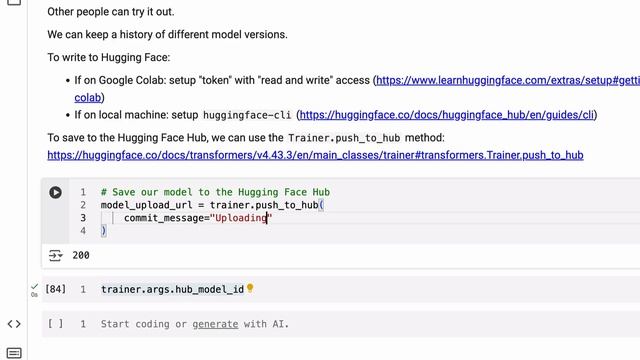Click 'We can keep a history of different model versions.'
This screenshot has height=360, width=640.
[x=167, y=35]
